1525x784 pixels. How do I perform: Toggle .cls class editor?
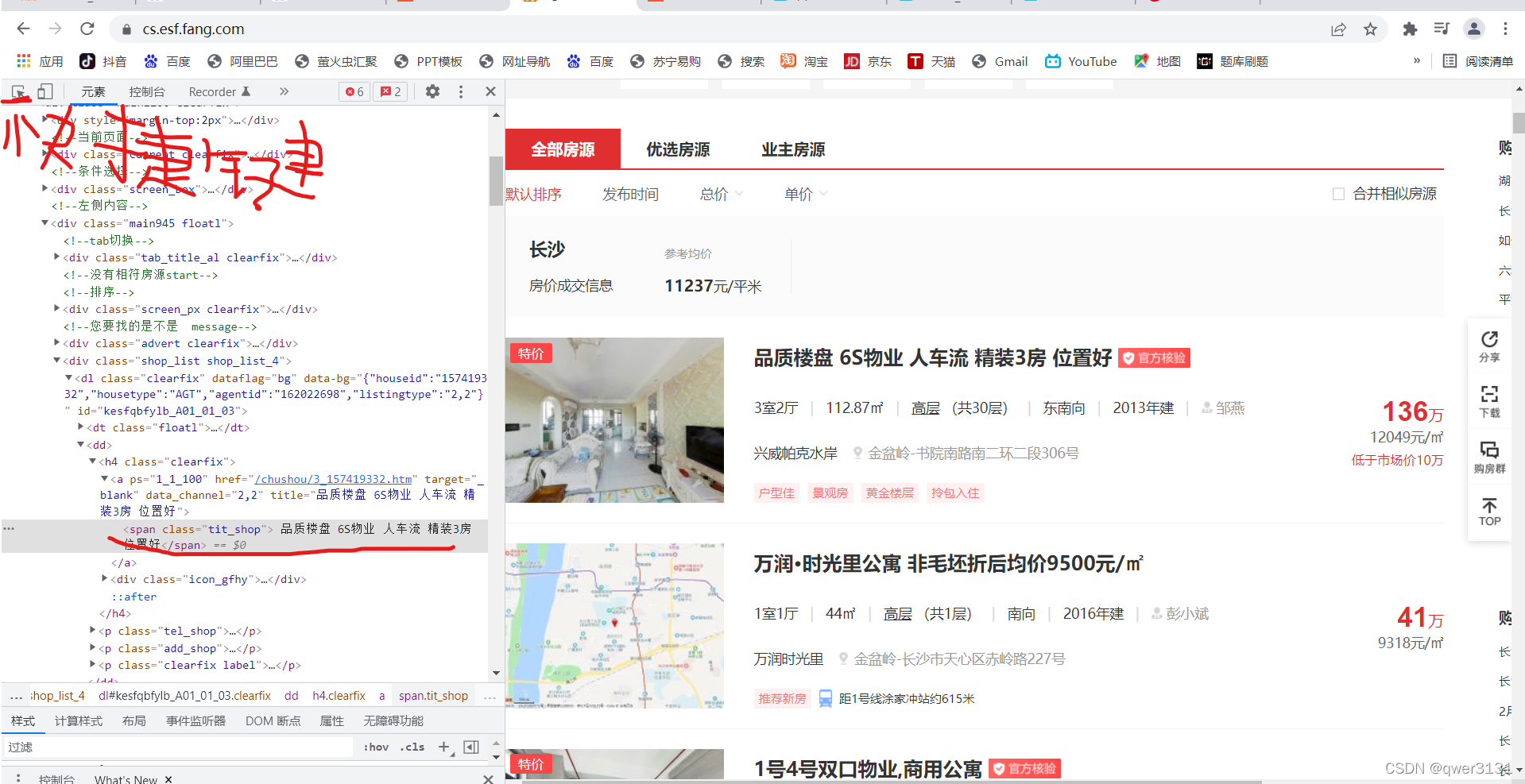click(x=412, y=747)
